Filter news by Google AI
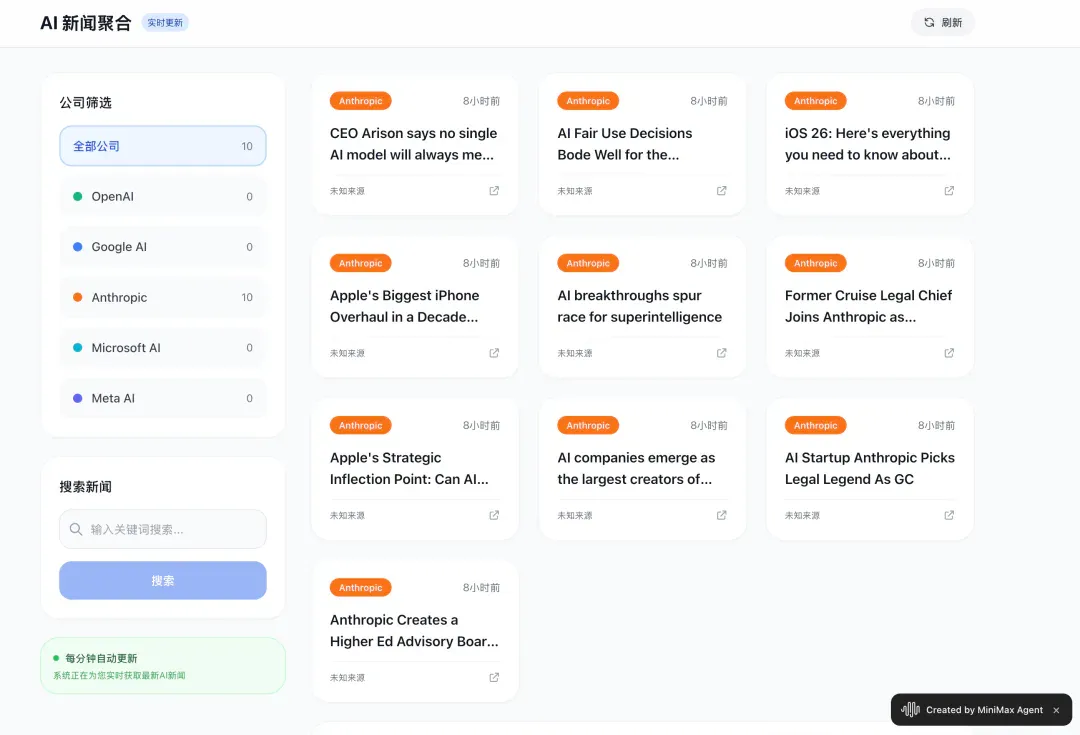1080x735 pixels. [x=163, y=247]
